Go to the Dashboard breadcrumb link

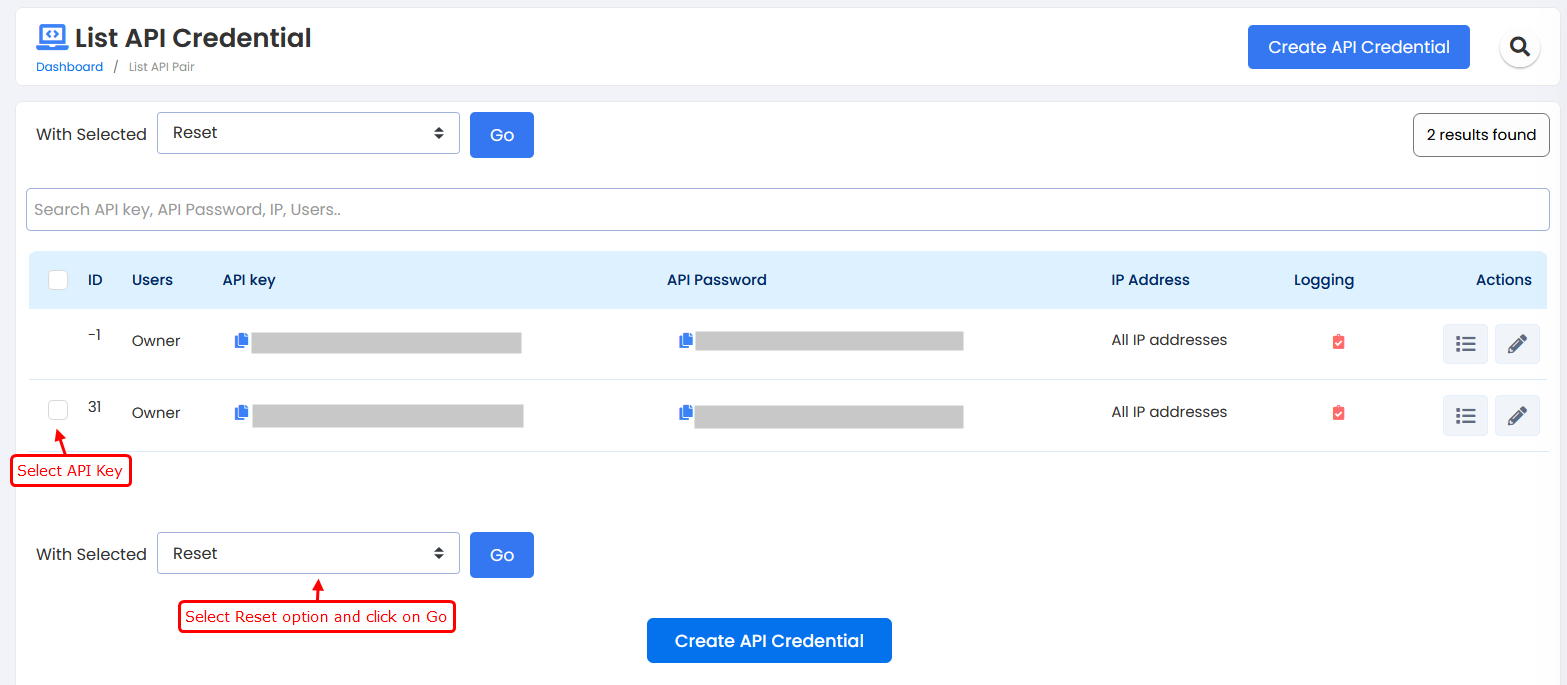pyautogui.click(x=69, y=67)
